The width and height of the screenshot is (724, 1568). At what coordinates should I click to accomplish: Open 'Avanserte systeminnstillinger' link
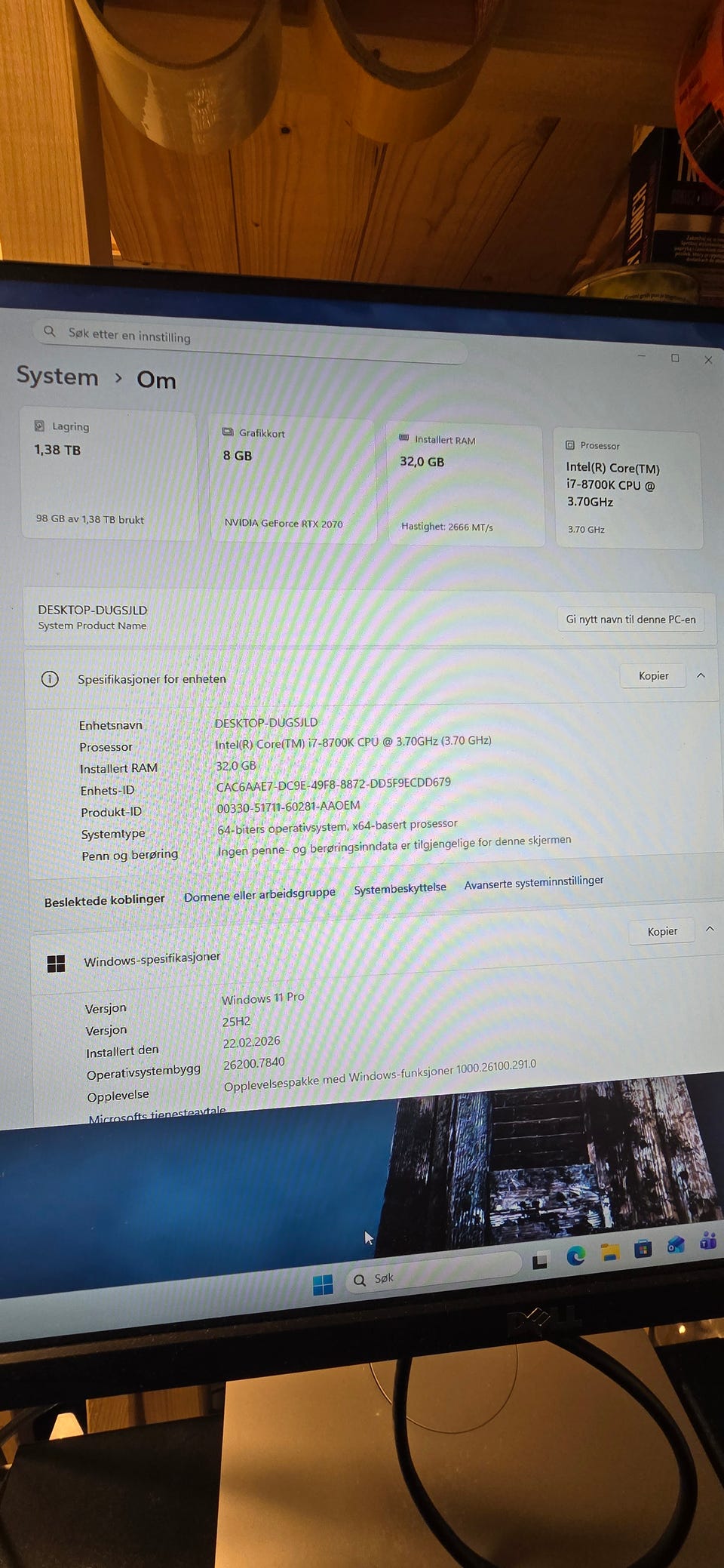[x=534, y=882]
